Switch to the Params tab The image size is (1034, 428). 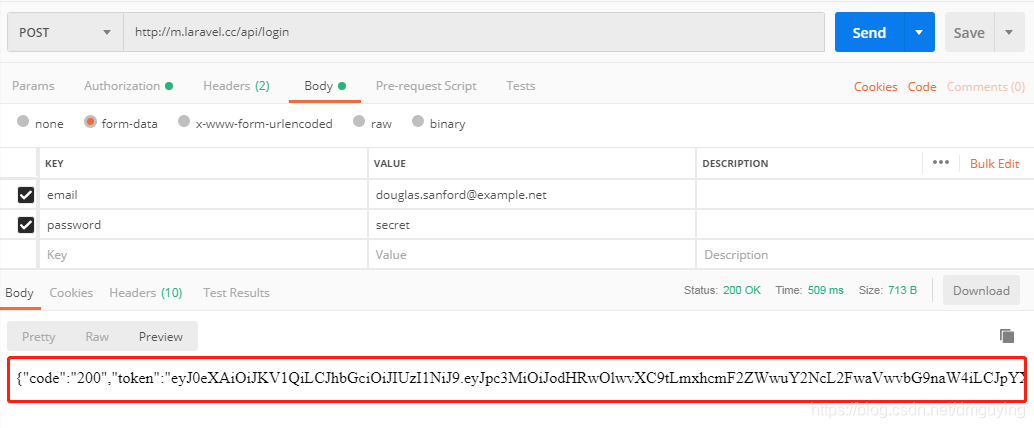pyautogui.click(x=33, y=86)
